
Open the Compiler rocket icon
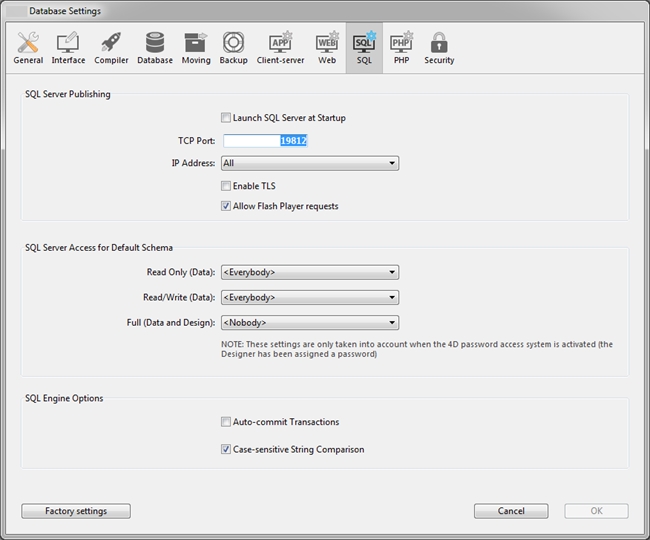[111, 47]
